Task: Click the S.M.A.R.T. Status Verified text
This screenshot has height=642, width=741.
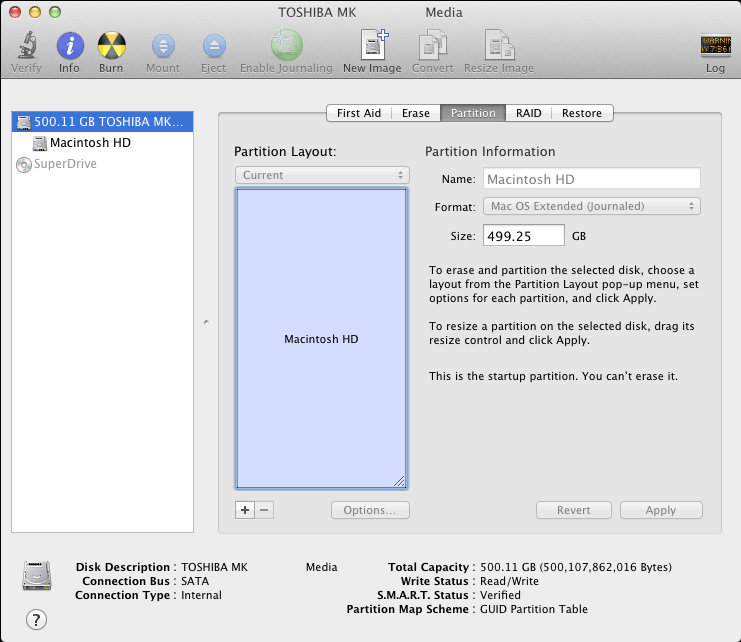Action: click(x=500, y=595)
